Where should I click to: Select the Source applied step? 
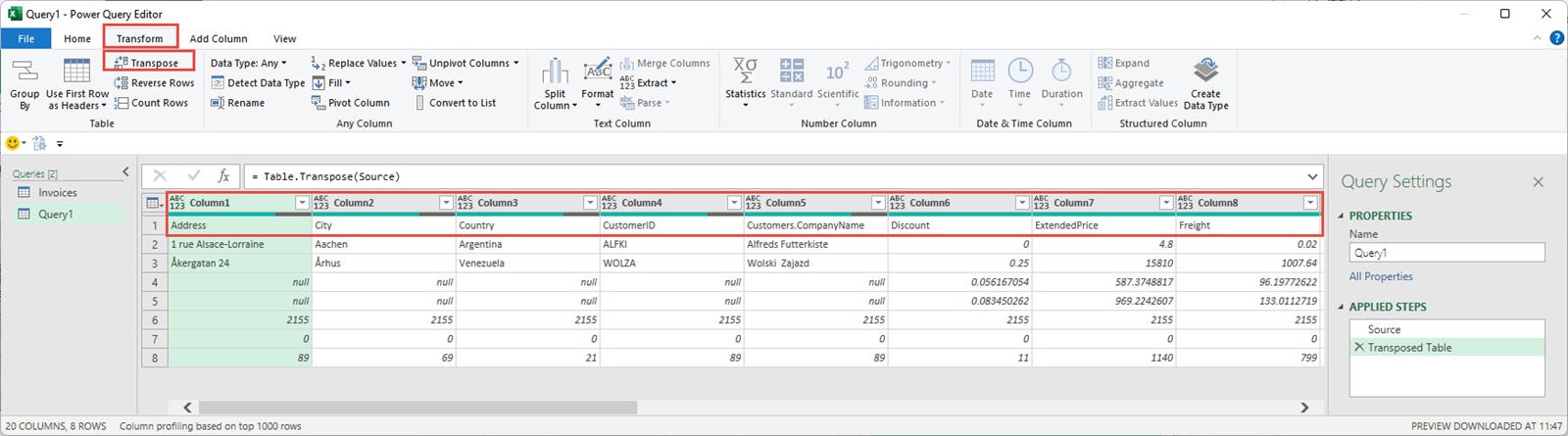point(1384,329)
